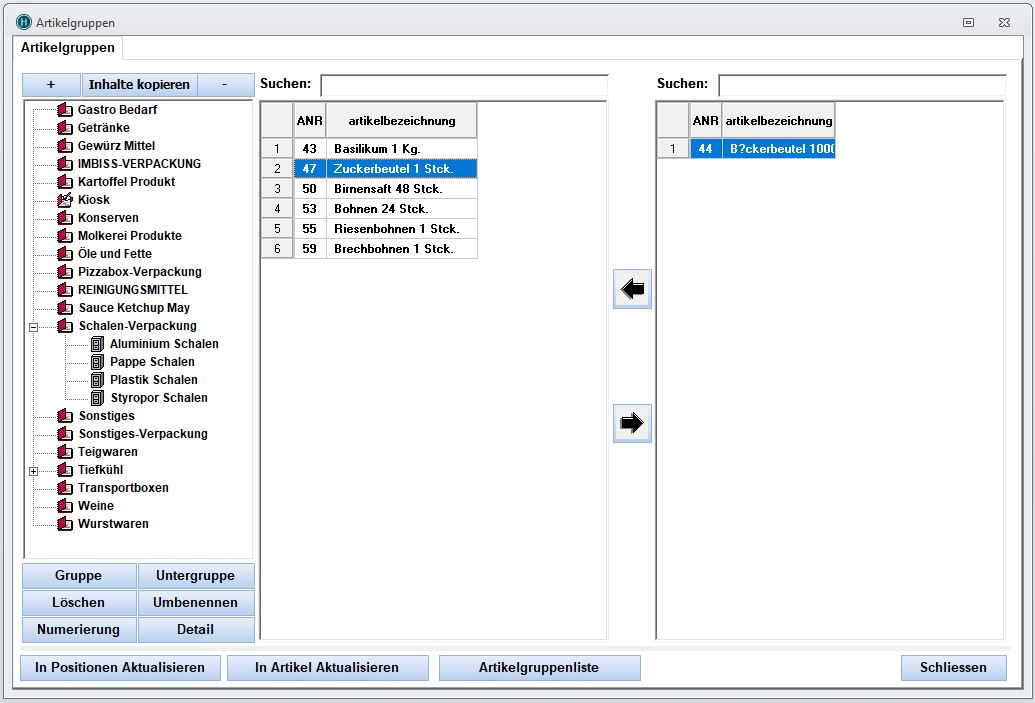This screenshot has height=703, width=1035.
Task: Click the Wurstwaren folder icon
Action: pos(66,524)
